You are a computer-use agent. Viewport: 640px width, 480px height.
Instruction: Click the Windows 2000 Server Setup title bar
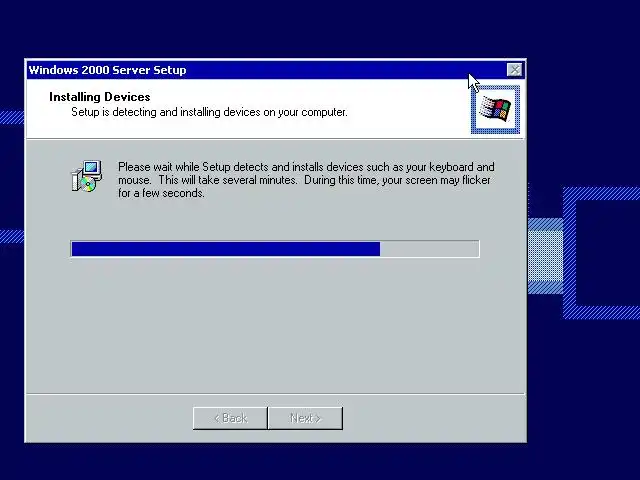tap(276, 70)
